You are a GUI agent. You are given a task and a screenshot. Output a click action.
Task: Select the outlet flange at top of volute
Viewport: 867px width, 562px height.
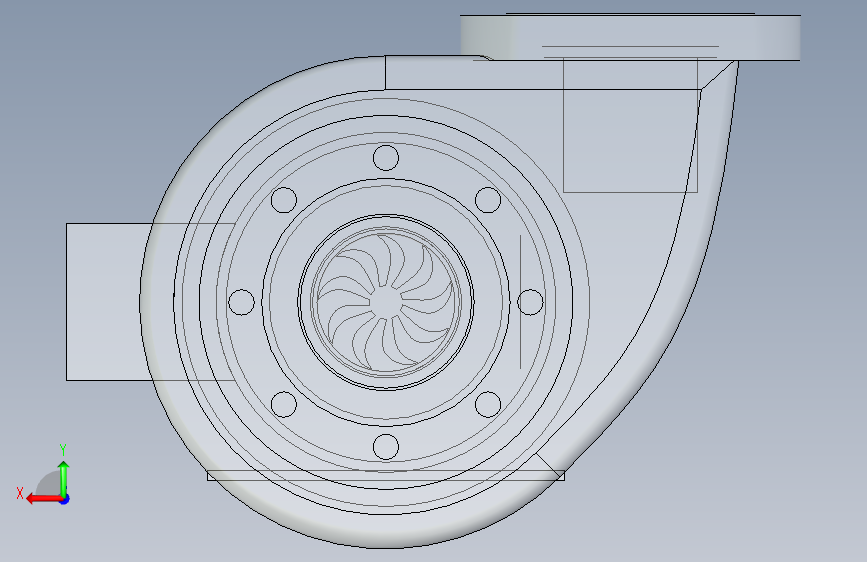coord(630,38)
